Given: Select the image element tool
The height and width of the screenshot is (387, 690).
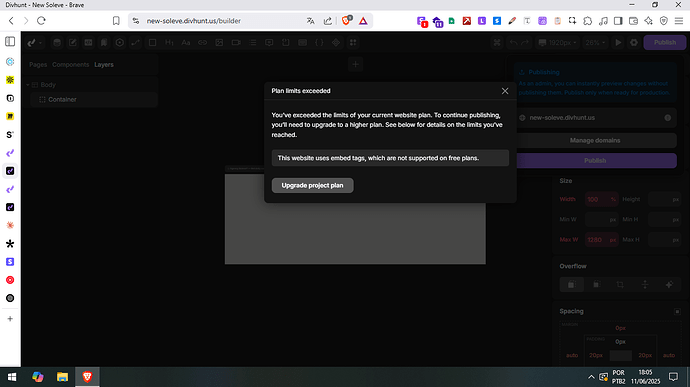Looking at the screenshot, I should 219,43.
